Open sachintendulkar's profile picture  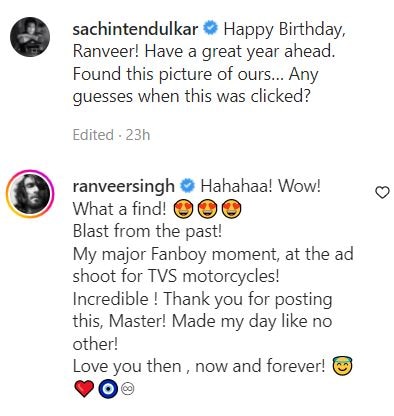tap(30, 37)
